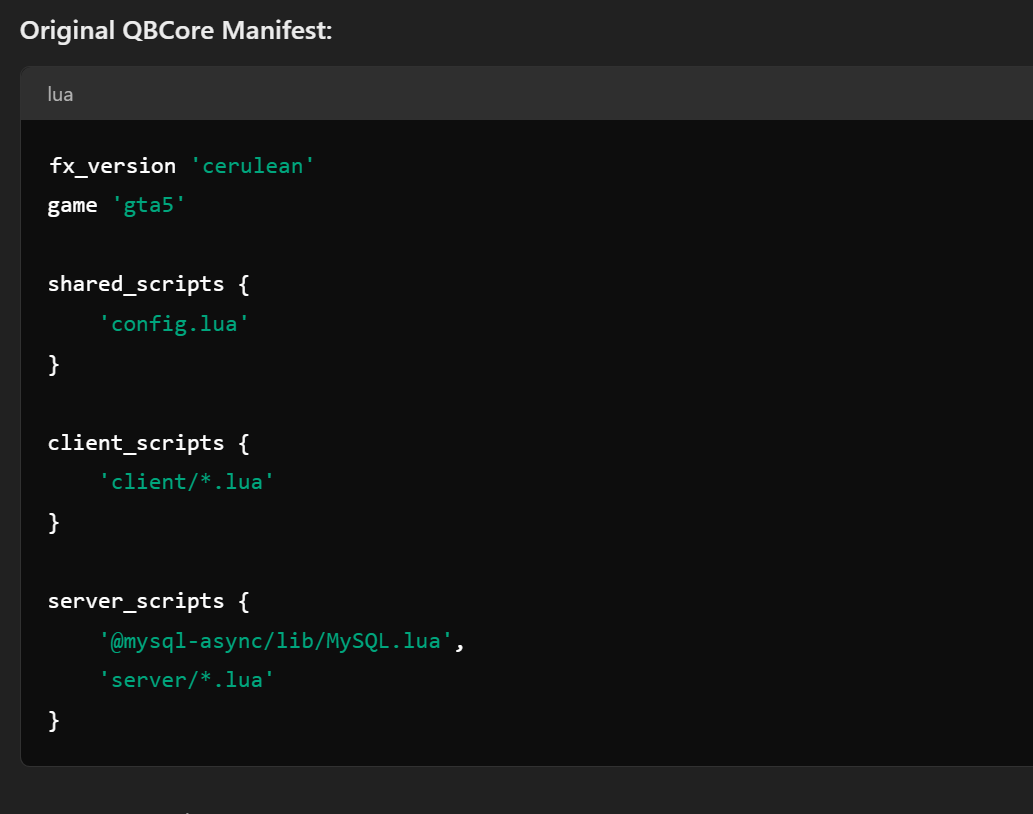
Task: Click the server_scripts keyword
Action: click(135, 600)
